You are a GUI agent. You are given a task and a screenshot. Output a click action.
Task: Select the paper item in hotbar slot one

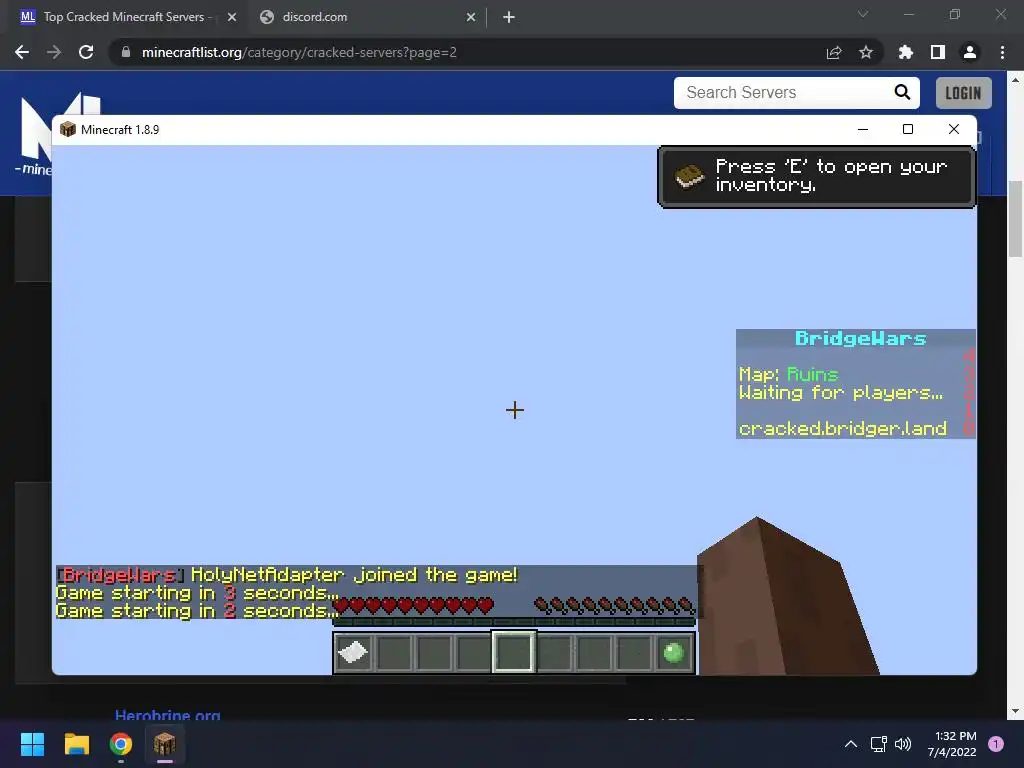[x=353, y=652]
